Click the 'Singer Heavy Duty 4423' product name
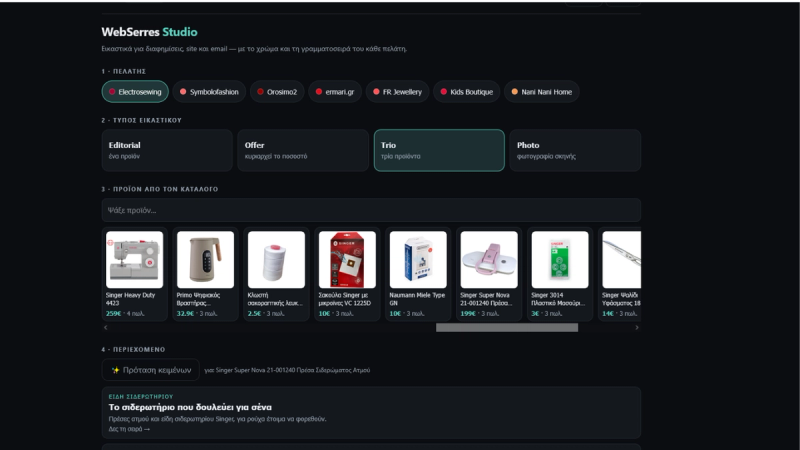The image size is (800, 450). 130,299
